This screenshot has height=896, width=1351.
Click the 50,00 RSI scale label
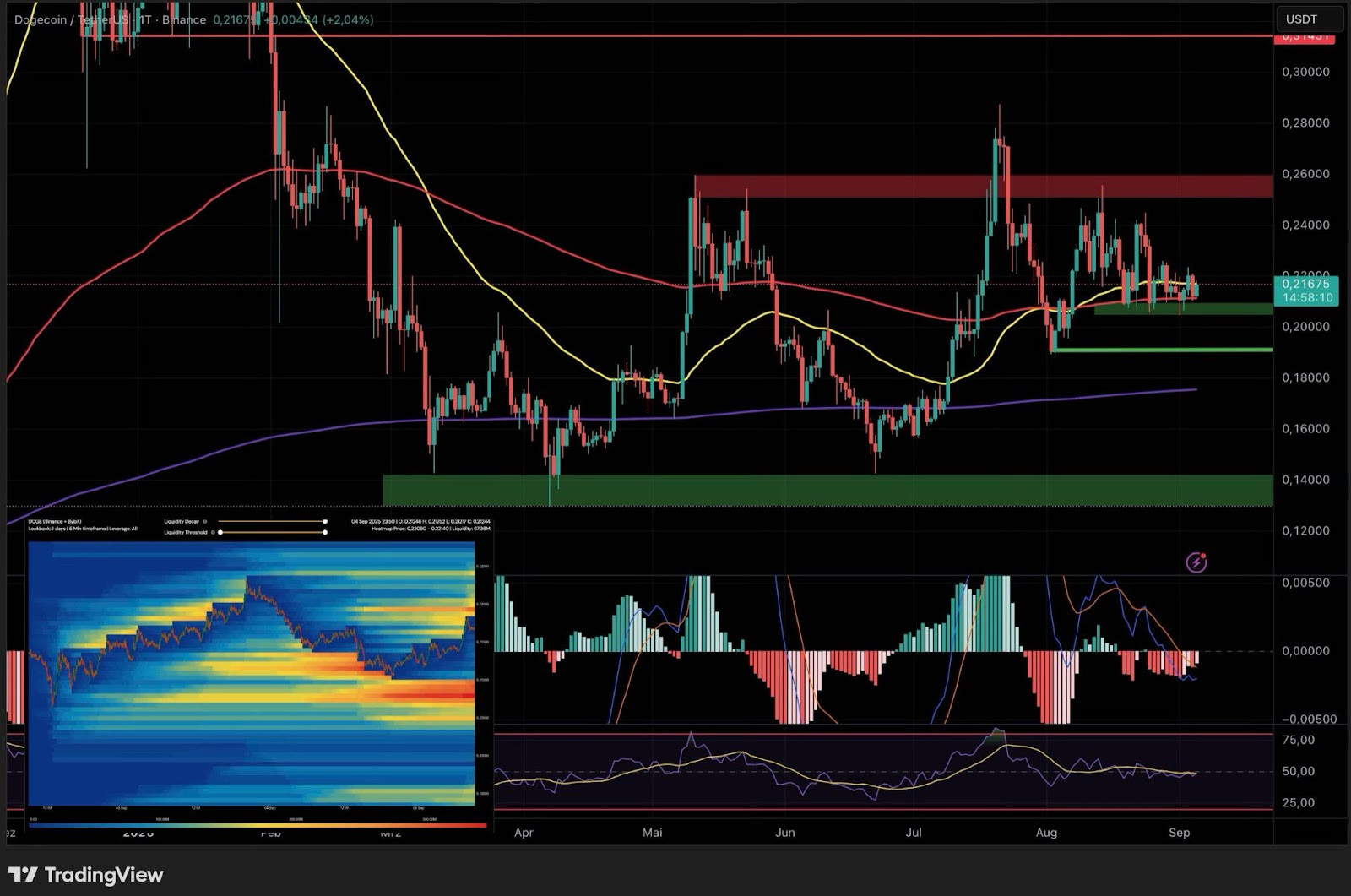[x=1298, y=771]
